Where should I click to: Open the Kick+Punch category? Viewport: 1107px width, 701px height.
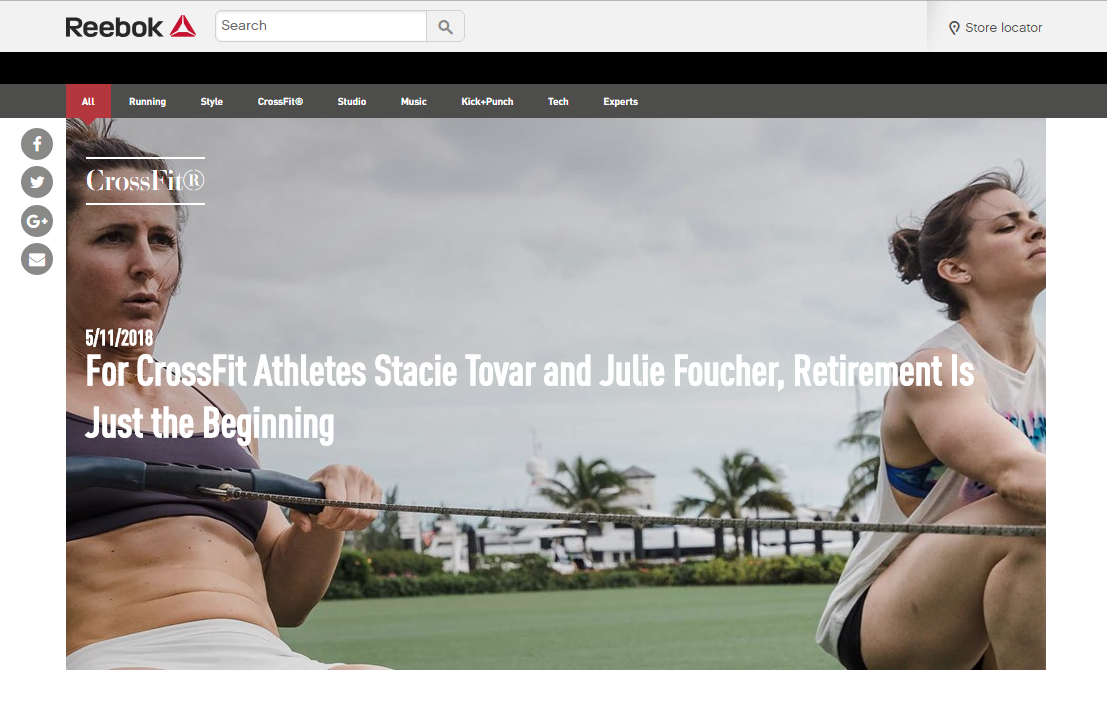[487, 102]
